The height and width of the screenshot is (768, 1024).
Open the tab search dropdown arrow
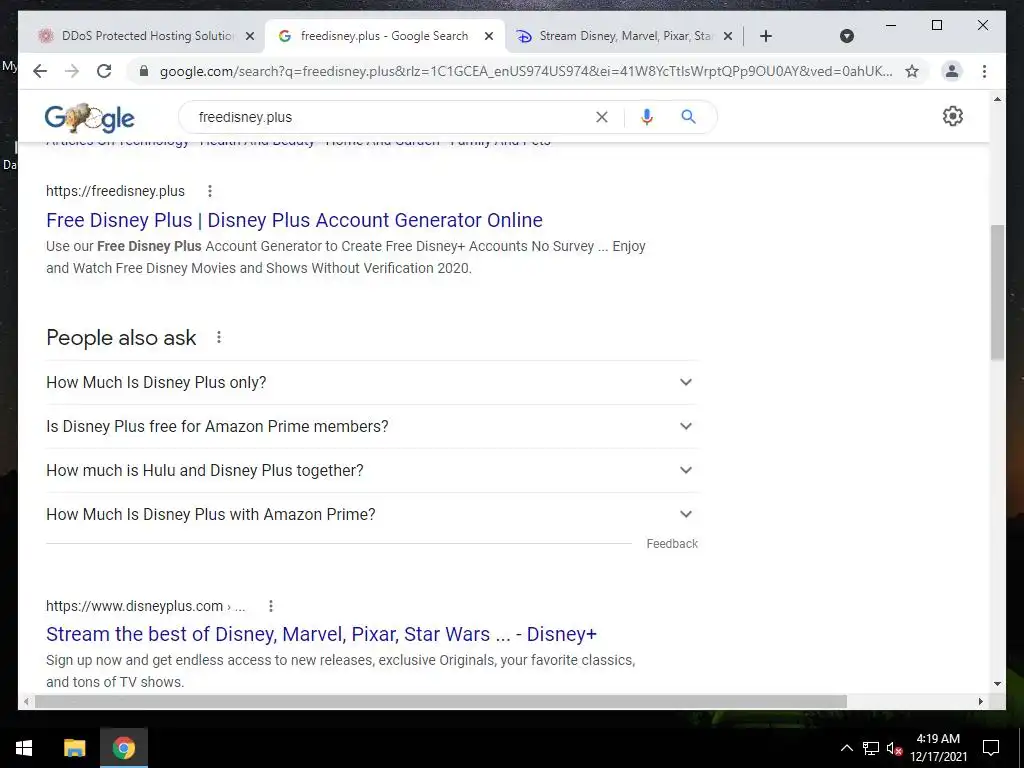pyautogui.click(x=847, y=36)
